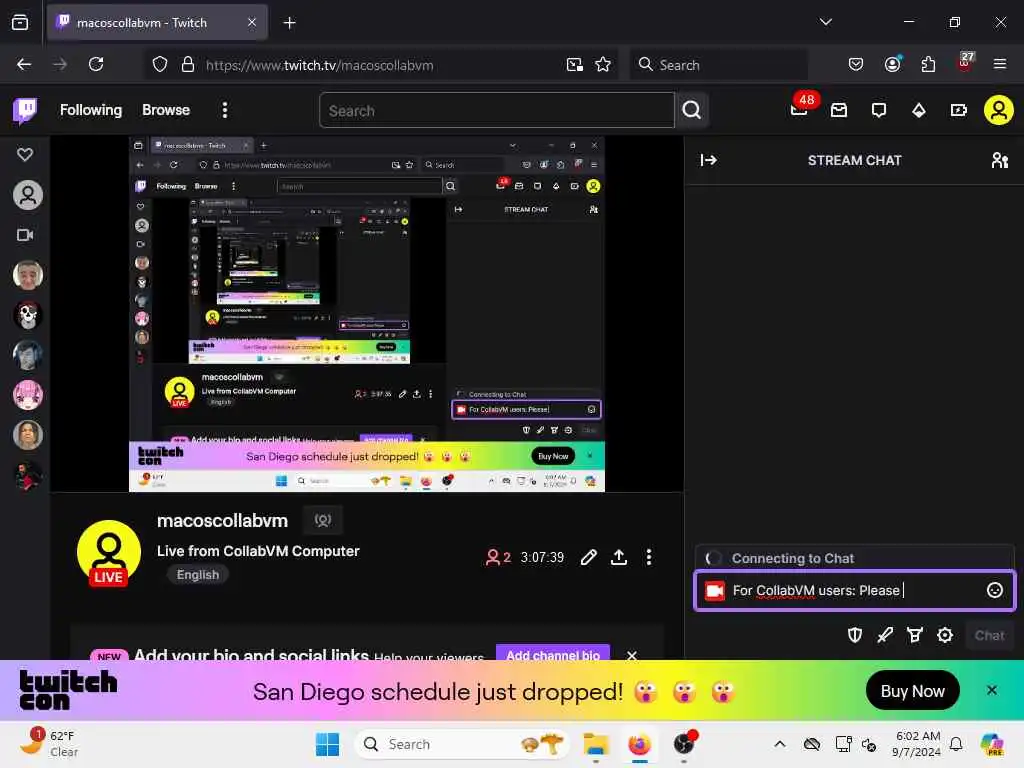This screenshot has width=1024, height=768.
Task: Click the video camera icon in sidebar
Action: pos(25,235)
